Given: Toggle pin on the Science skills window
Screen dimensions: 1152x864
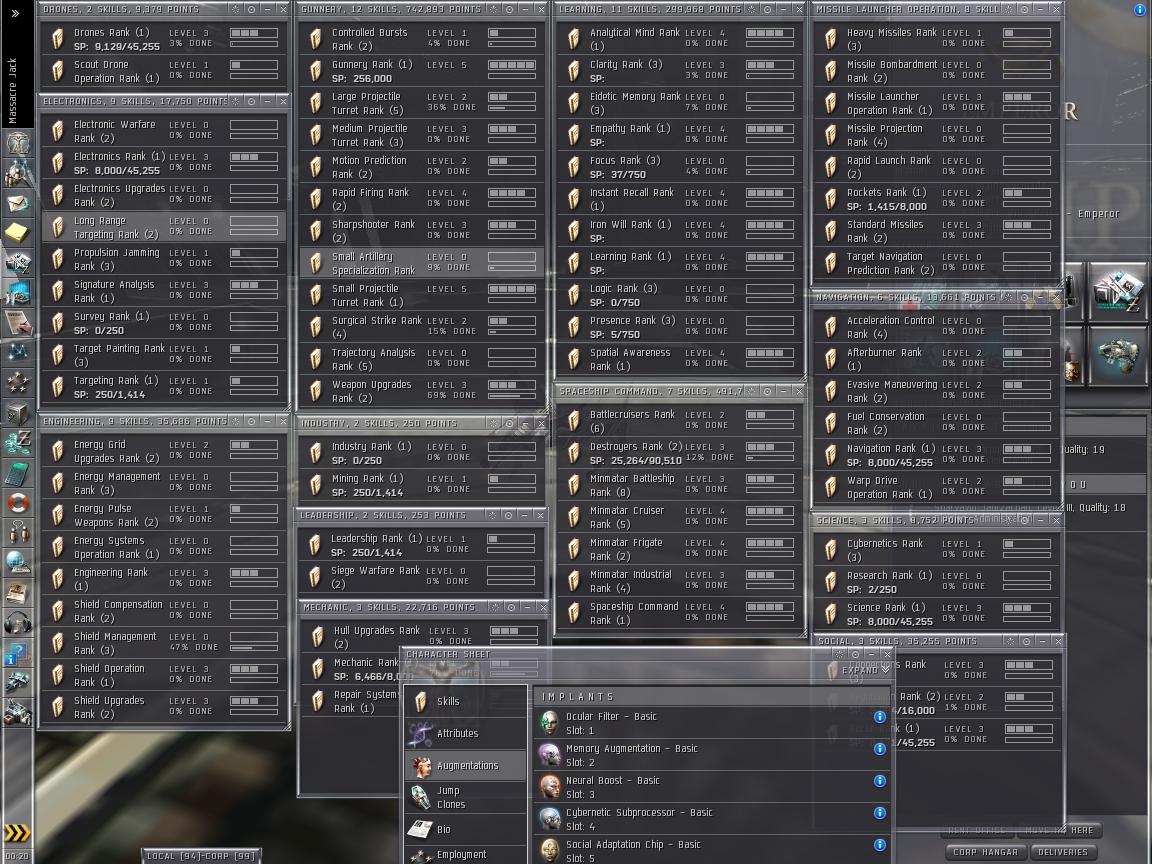Looking at the screenshot, I should 1025,520.
